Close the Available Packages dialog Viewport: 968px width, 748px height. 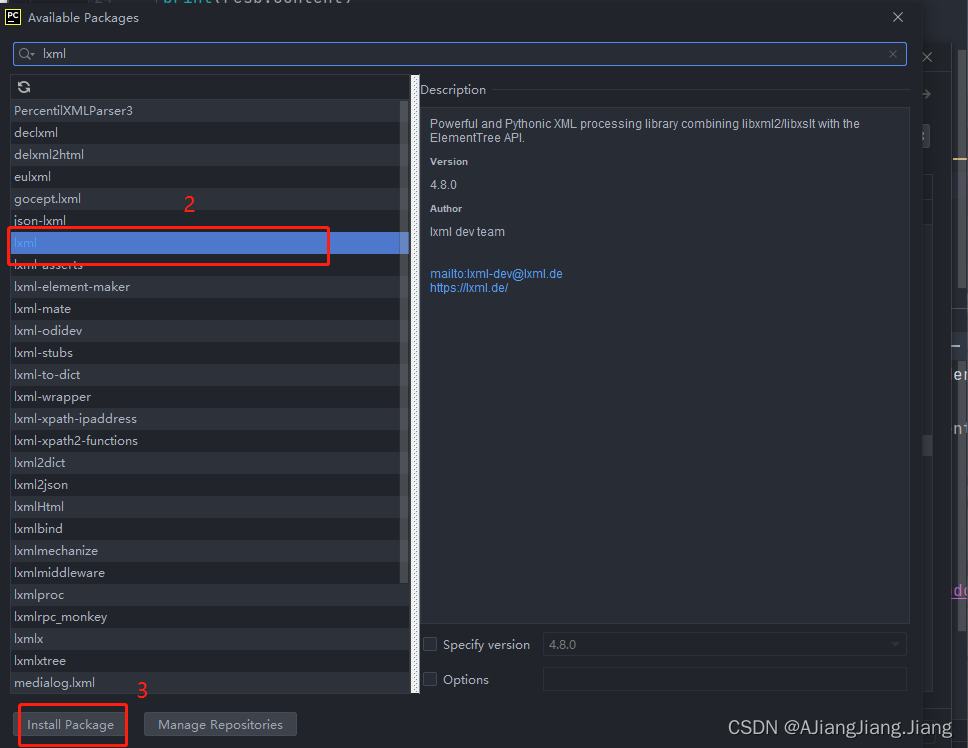point(898,17)
